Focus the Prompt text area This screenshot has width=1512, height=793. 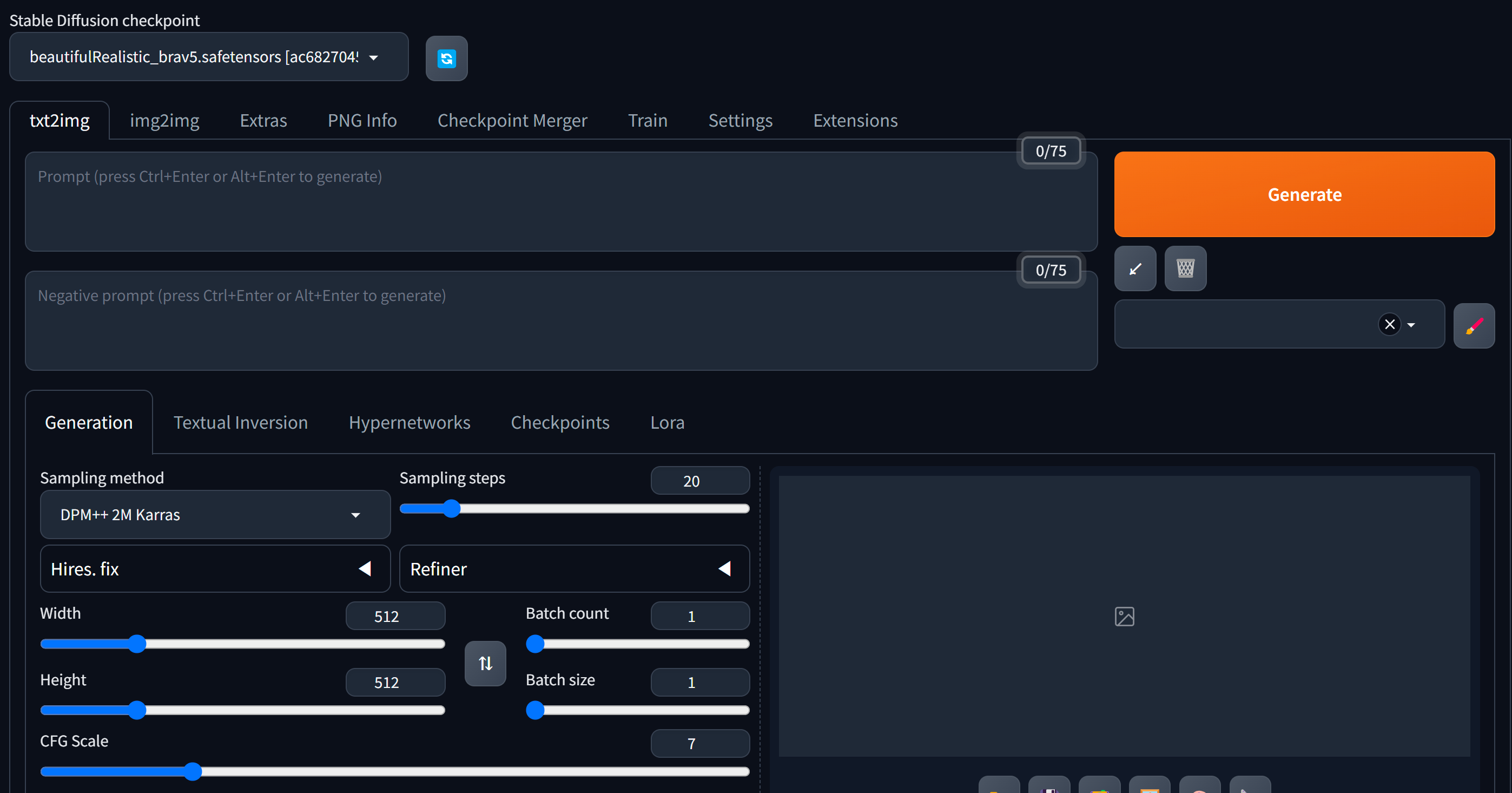click(x=560, y=201)
